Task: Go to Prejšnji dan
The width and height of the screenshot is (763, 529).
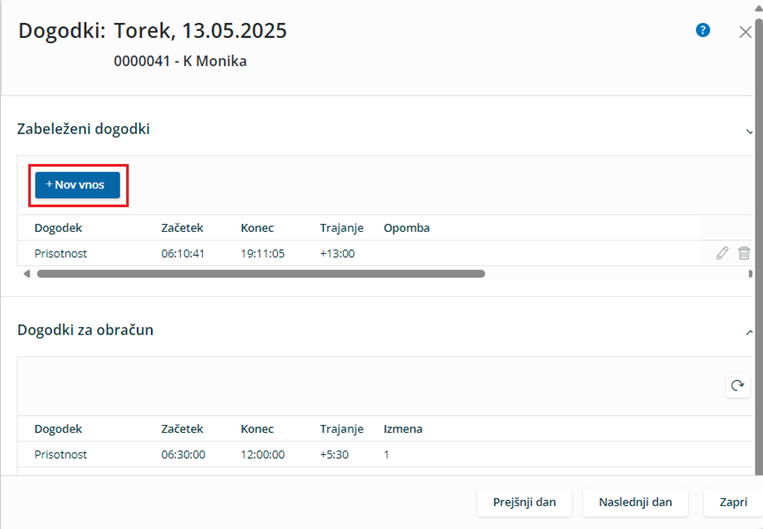Action: 524,502
